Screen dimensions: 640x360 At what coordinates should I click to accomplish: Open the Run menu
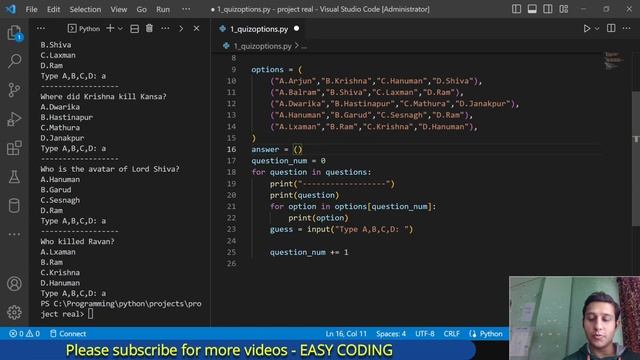[x=163, y=9]
